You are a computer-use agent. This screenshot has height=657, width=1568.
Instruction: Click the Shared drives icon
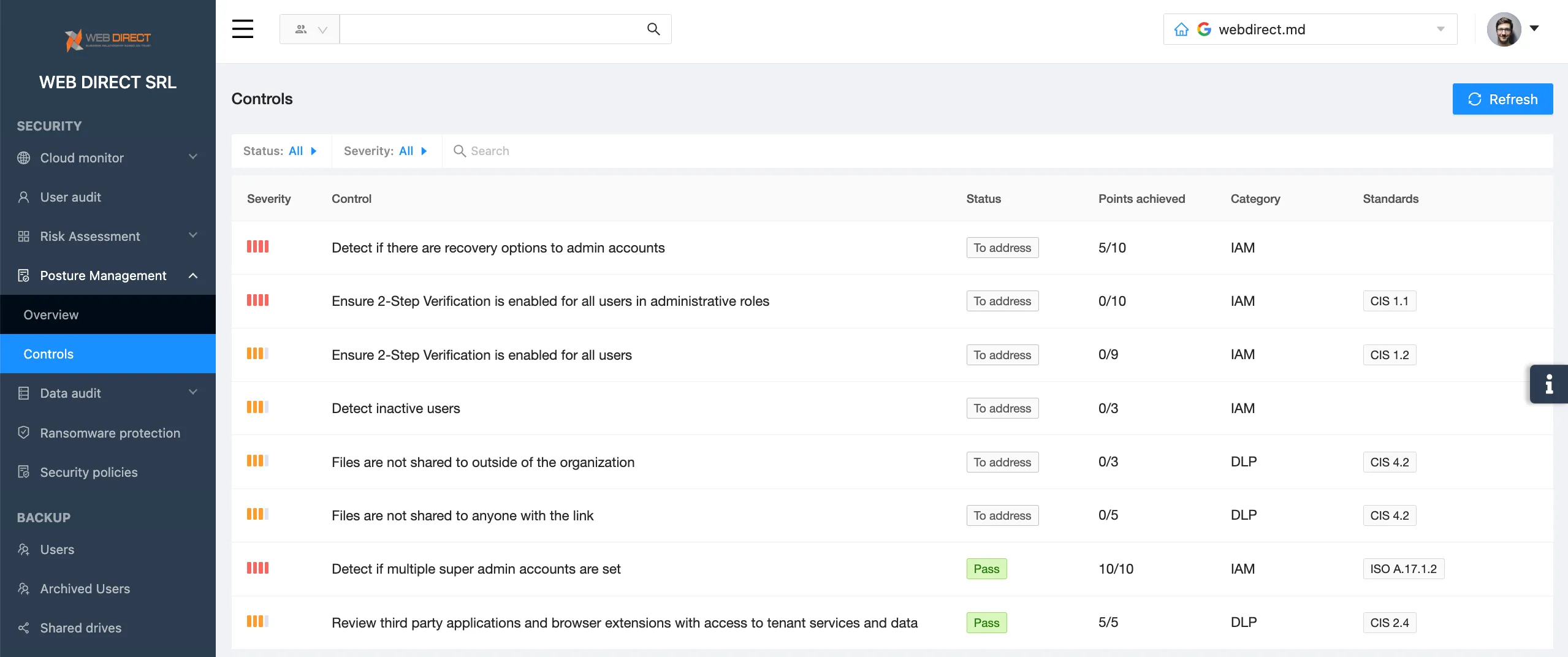point(23,628)
